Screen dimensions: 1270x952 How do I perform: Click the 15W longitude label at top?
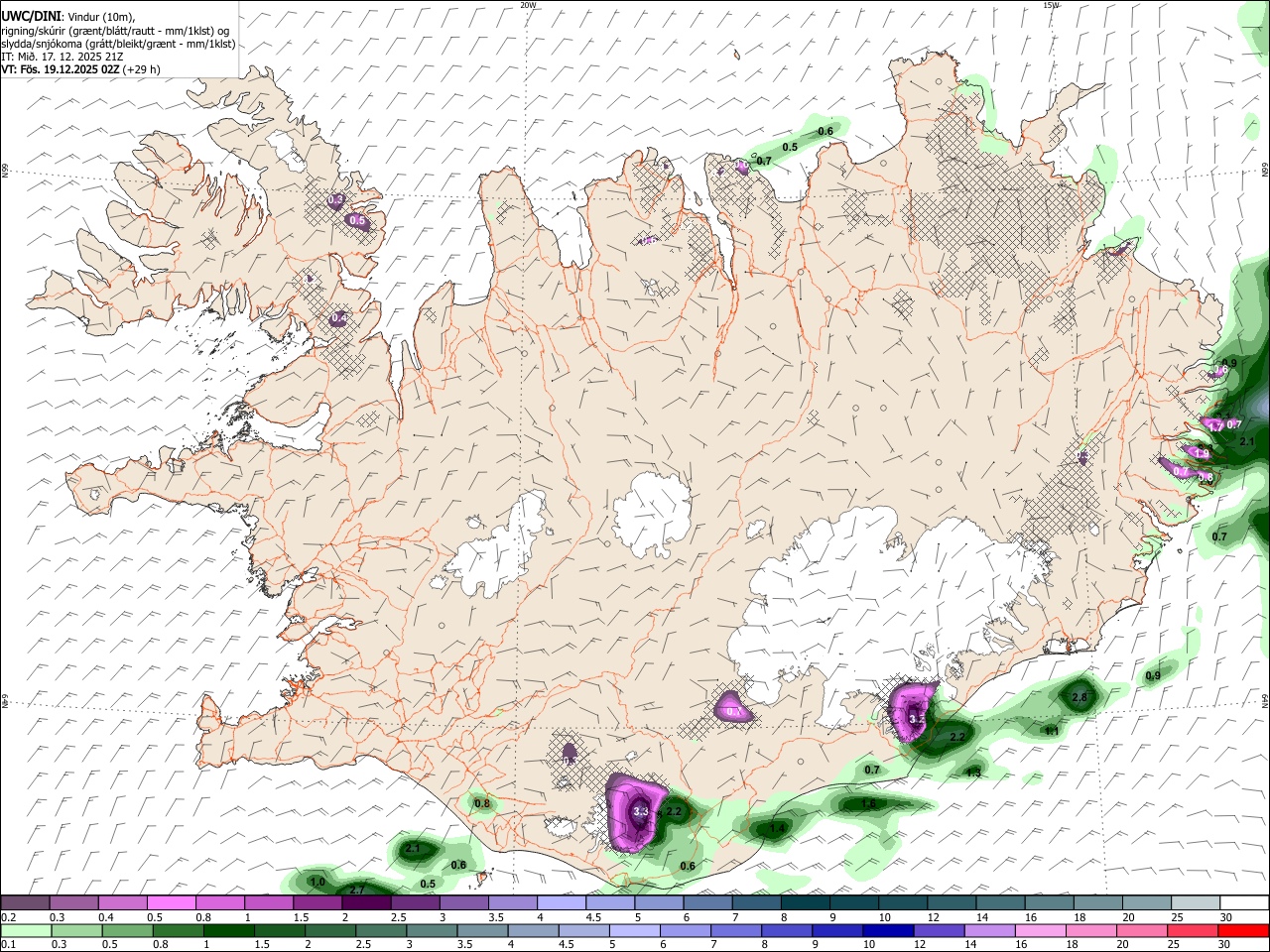(x=1051, y=5)
